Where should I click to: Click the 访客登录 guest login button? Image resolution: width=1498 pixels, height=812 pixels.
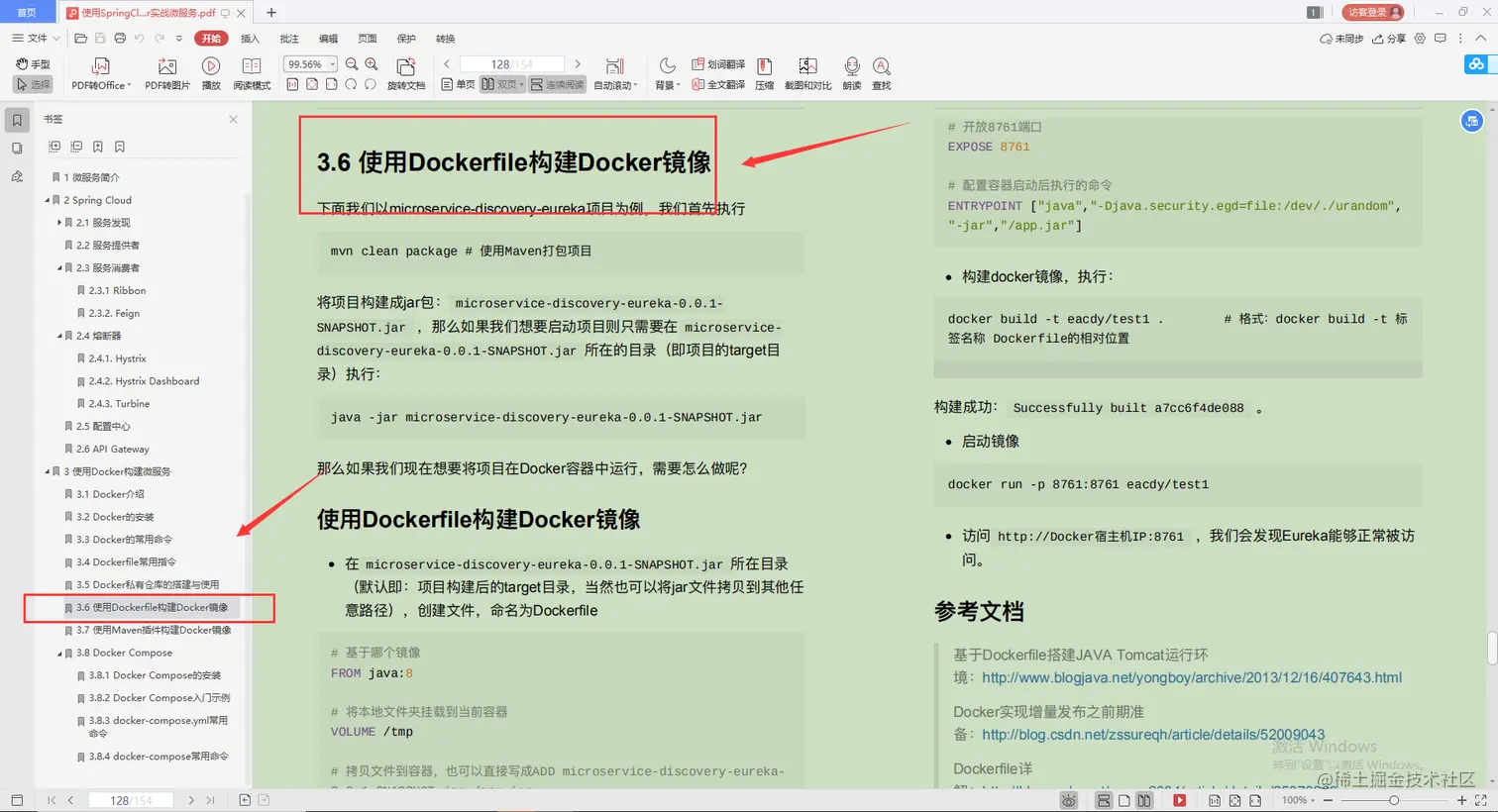(1373, 13)
